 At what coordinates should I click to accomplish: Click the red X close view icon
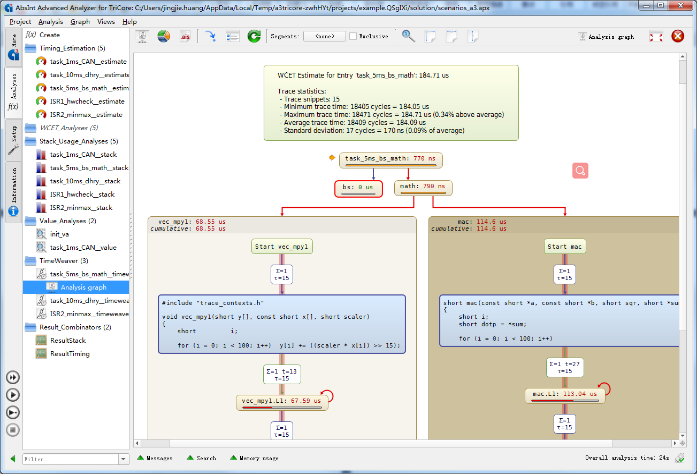677,36
